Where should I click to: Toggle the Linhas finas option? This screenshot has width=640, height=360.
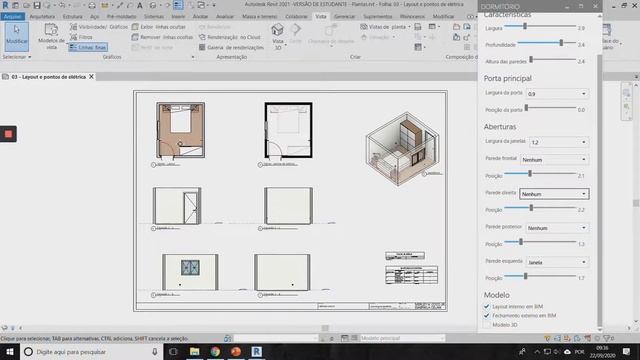(x=88, y=47)
